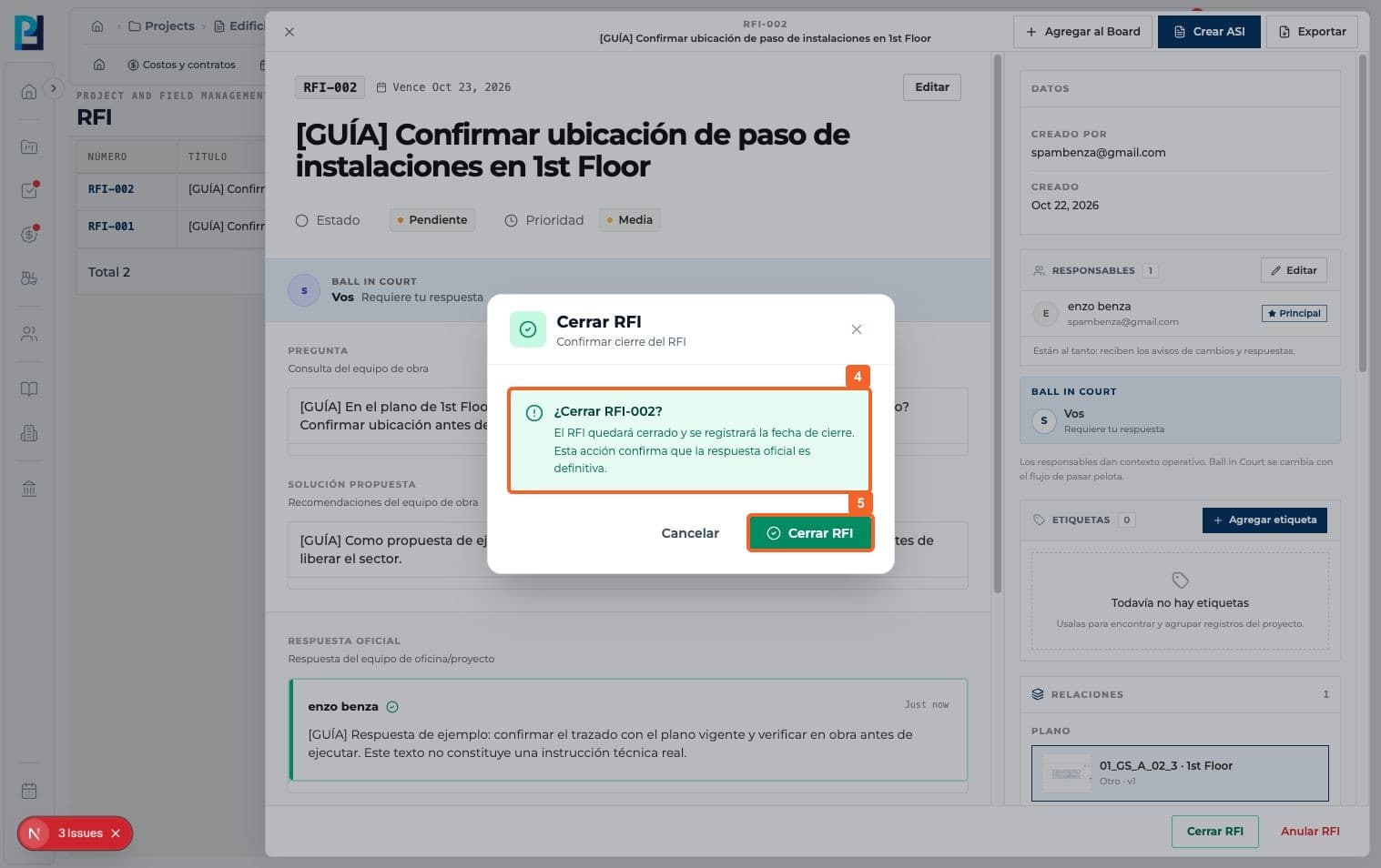Open the chart icon in the left sidebar
Screen dimensions: 1381x868
pyautogui.click(x=29, y=147)
